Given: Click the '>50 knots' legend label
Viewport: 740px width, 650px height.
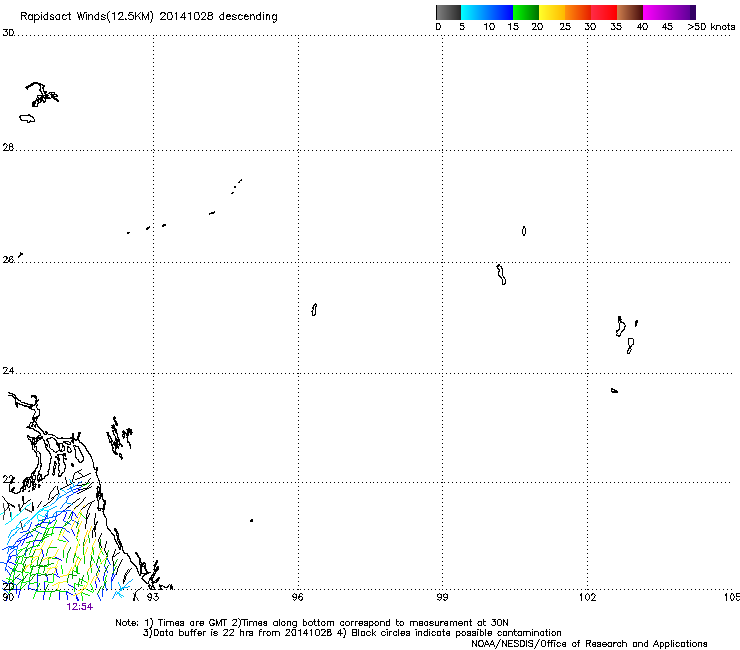Looking at the screenshot, I should (711, 27).
